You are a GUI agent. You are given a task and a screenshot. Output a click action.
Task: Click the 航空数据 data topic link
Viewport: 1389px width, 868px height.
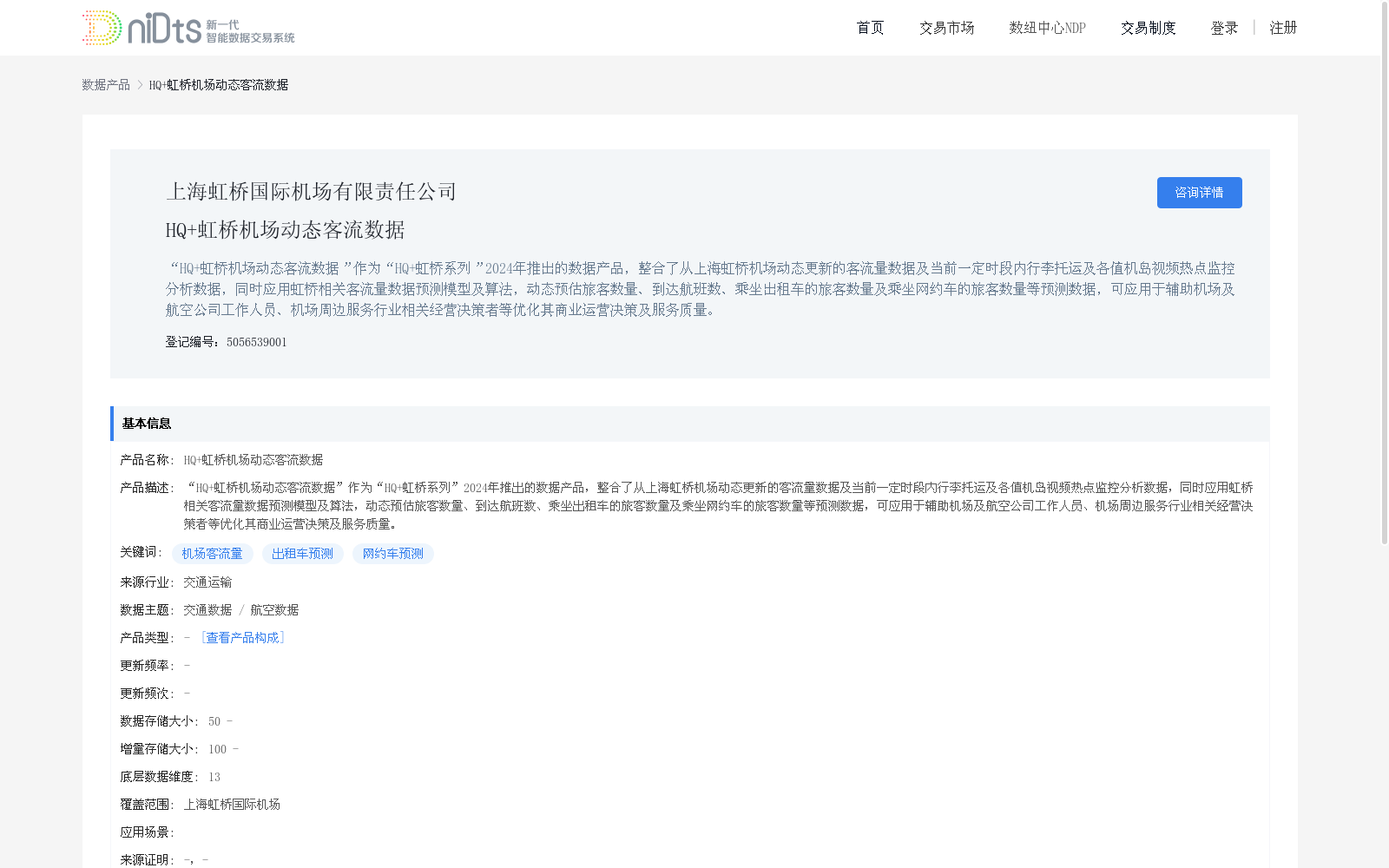pyautogui.click(x=273, y=609)
